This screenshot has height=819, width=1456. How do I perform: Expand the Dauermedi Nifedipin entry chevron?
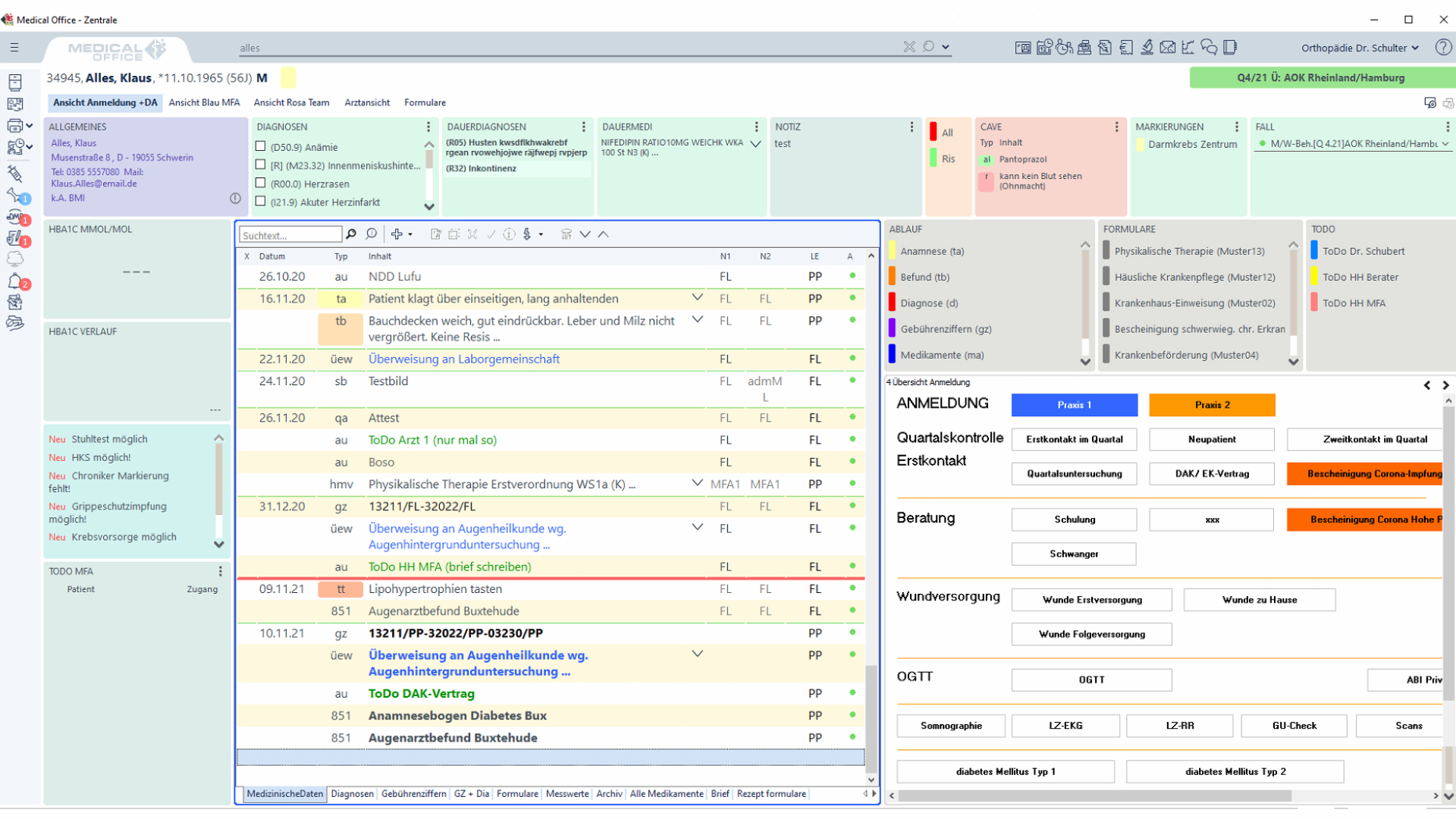[x=755, y=143]
